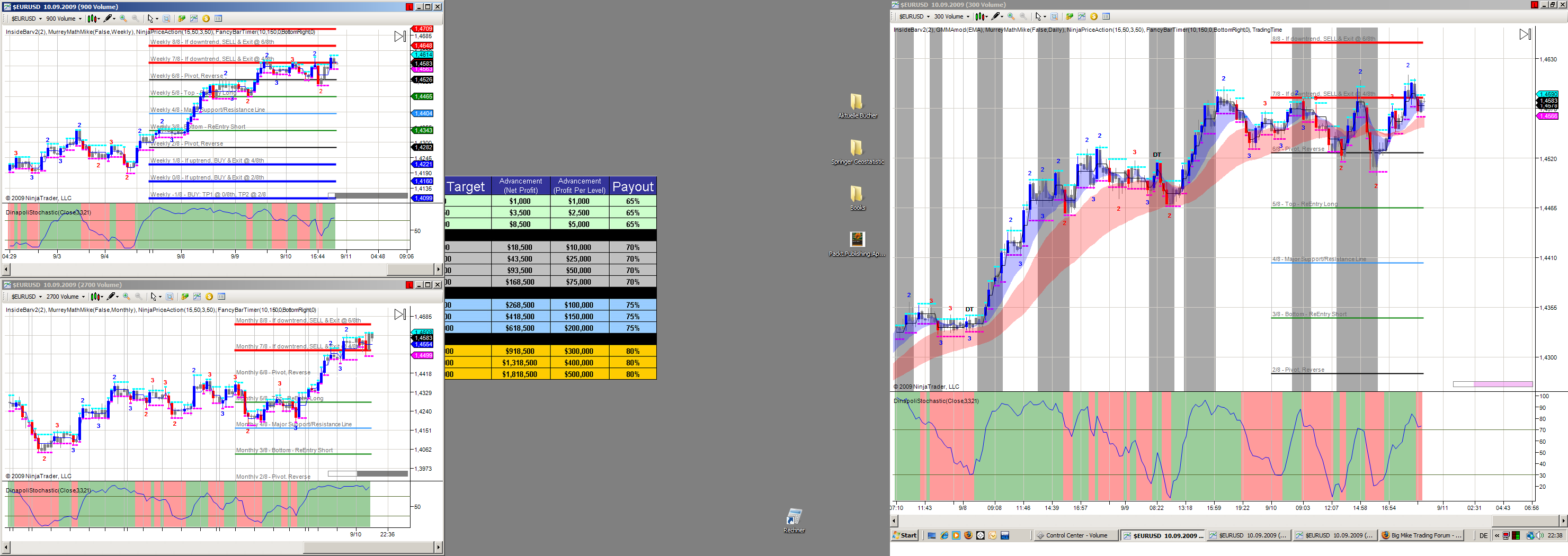The width and height of the screenshot is (1568, 556).
Task: Click the Payout column header
Action: tap(633, 186)
